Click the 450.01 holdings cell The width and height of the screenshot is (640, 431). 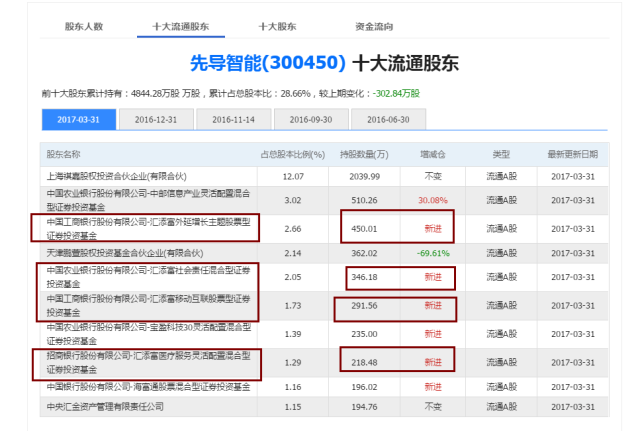point(364,229)
